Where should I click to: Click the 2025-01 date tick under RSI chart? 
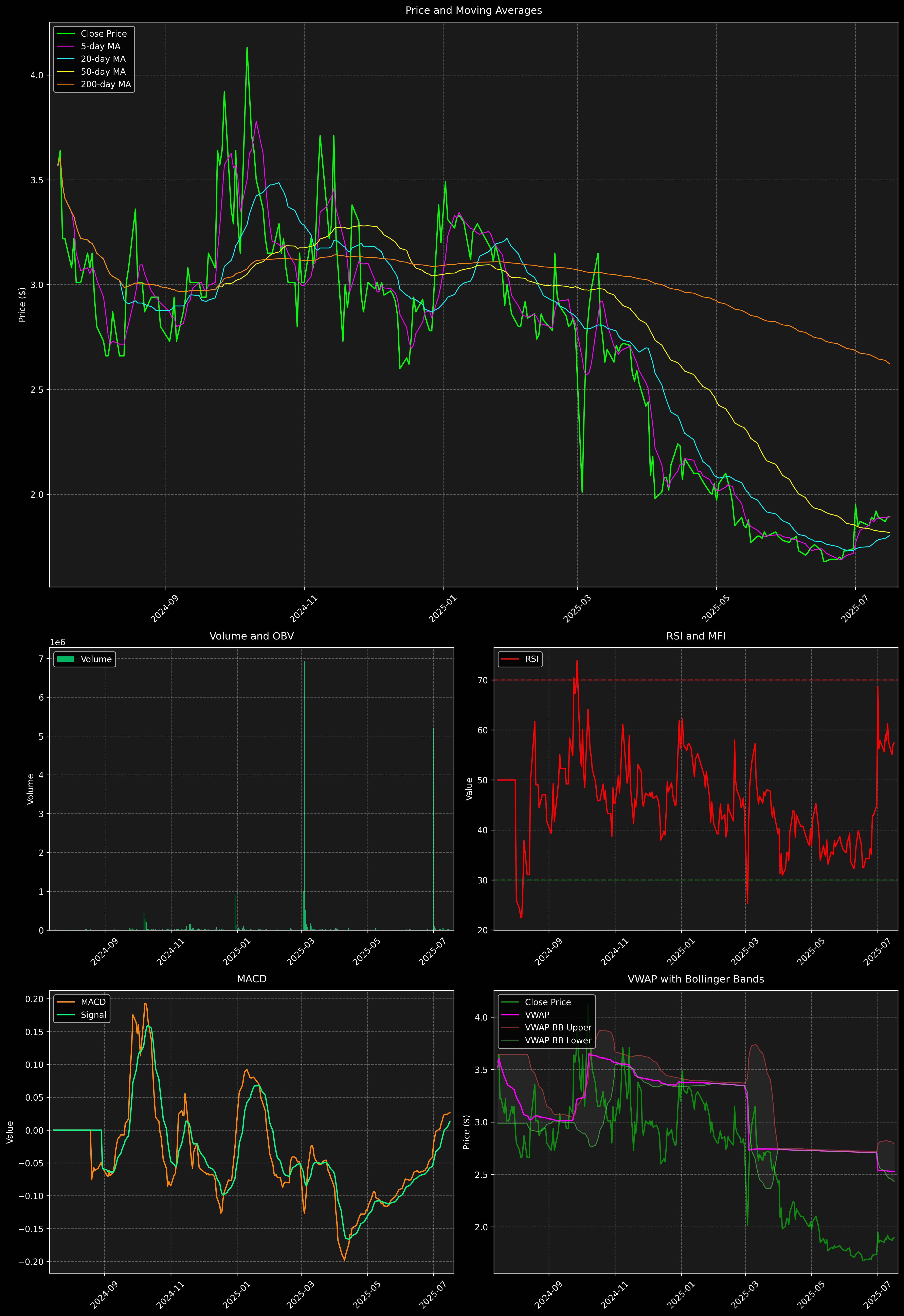tap(680, 952)
